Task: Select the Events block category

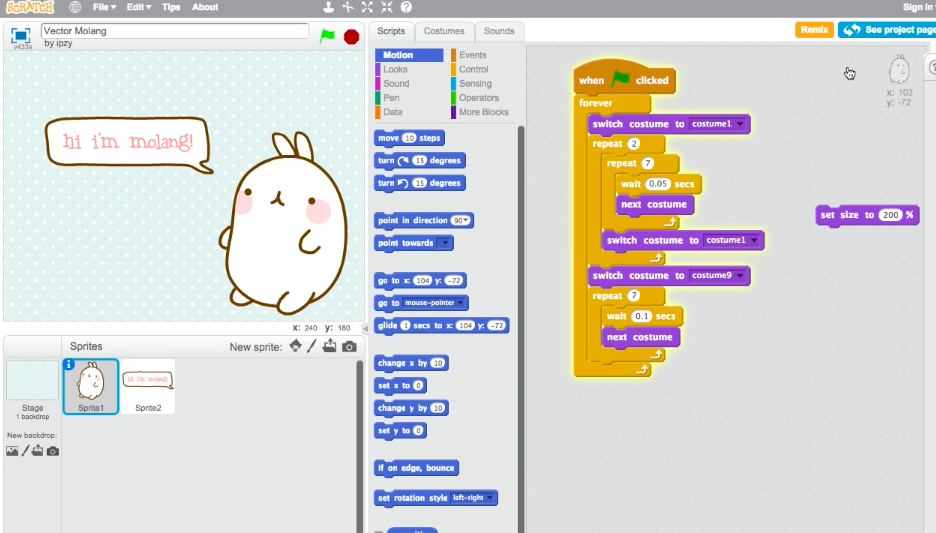Action: tap(473, 55)
